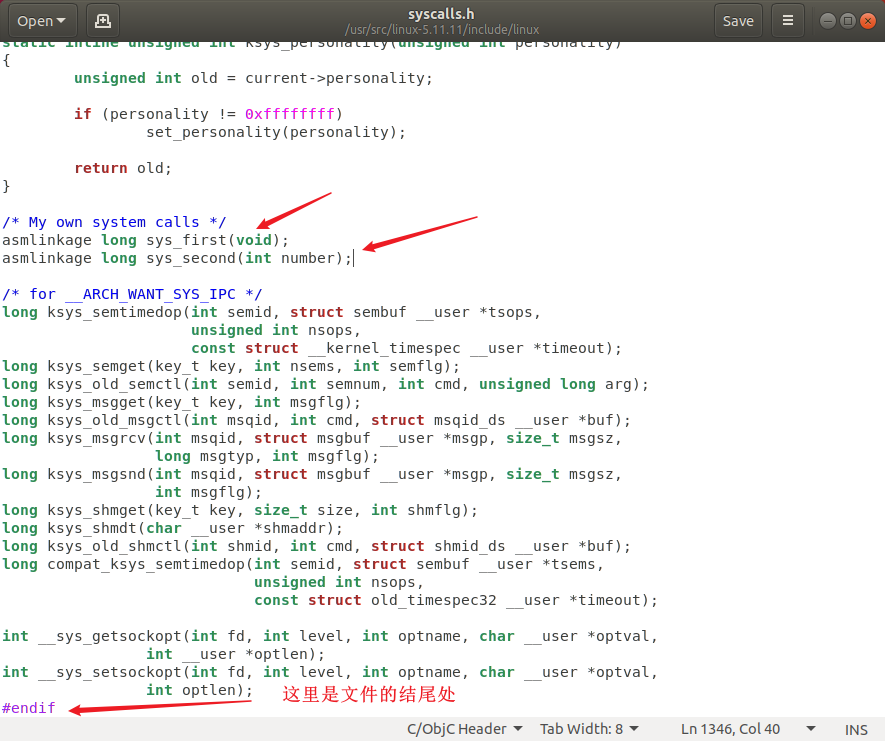Click the set_personality(personality) call
This screenshot has width=885, height=741.
tap(276, 132)
